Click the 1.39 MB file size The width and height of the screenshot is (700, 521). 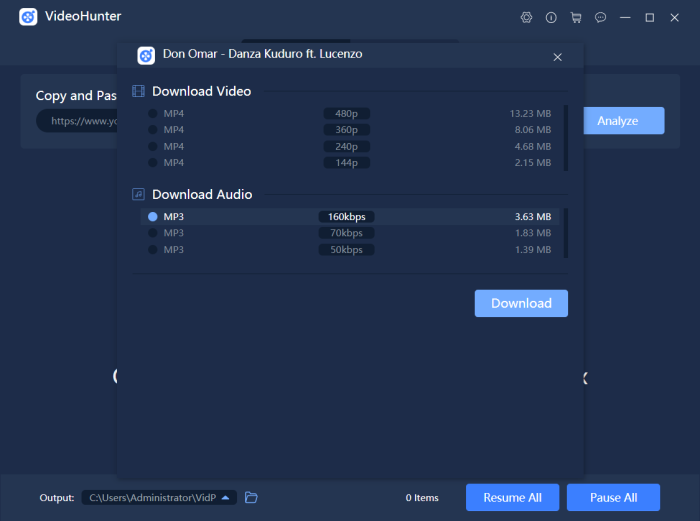pyautogui.click(x=533, y=250)
